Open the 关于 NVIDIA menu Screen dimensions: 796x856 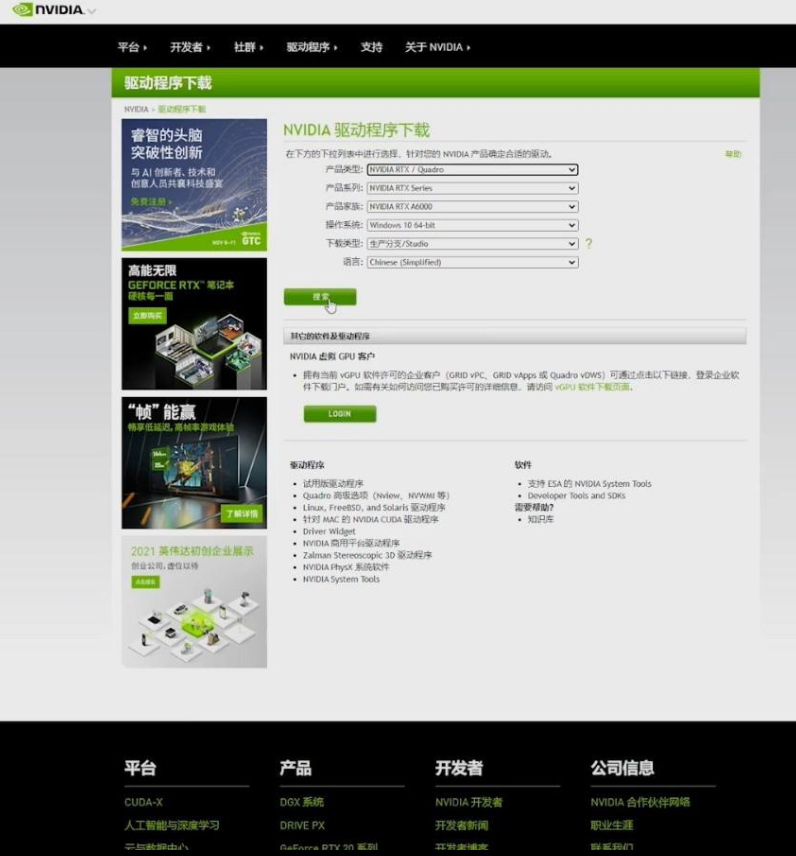[436, 47]
